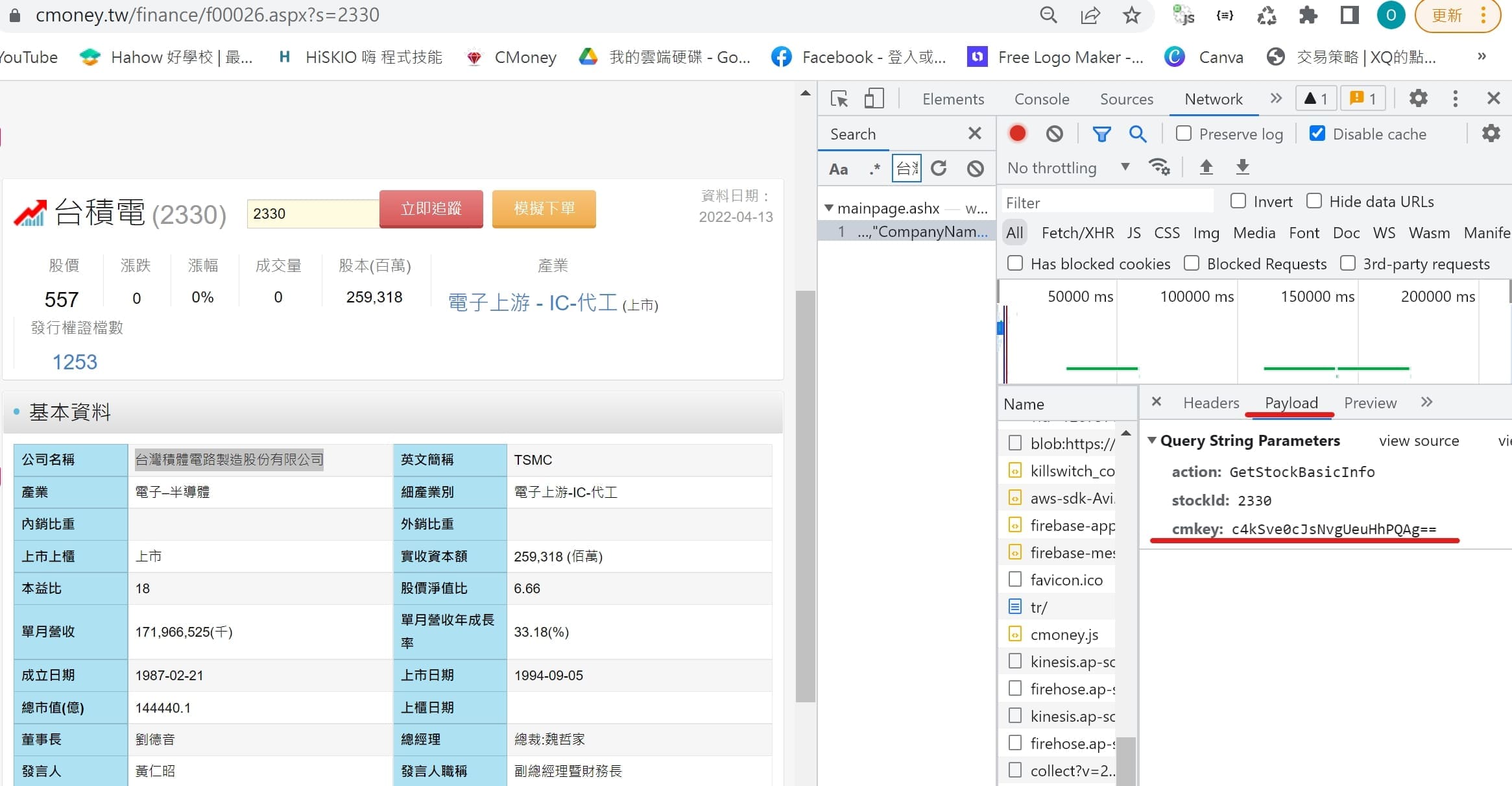The image size is (1512, 786).
Task: Click the warnings counter badge
Action: [x=1315, y=98]
